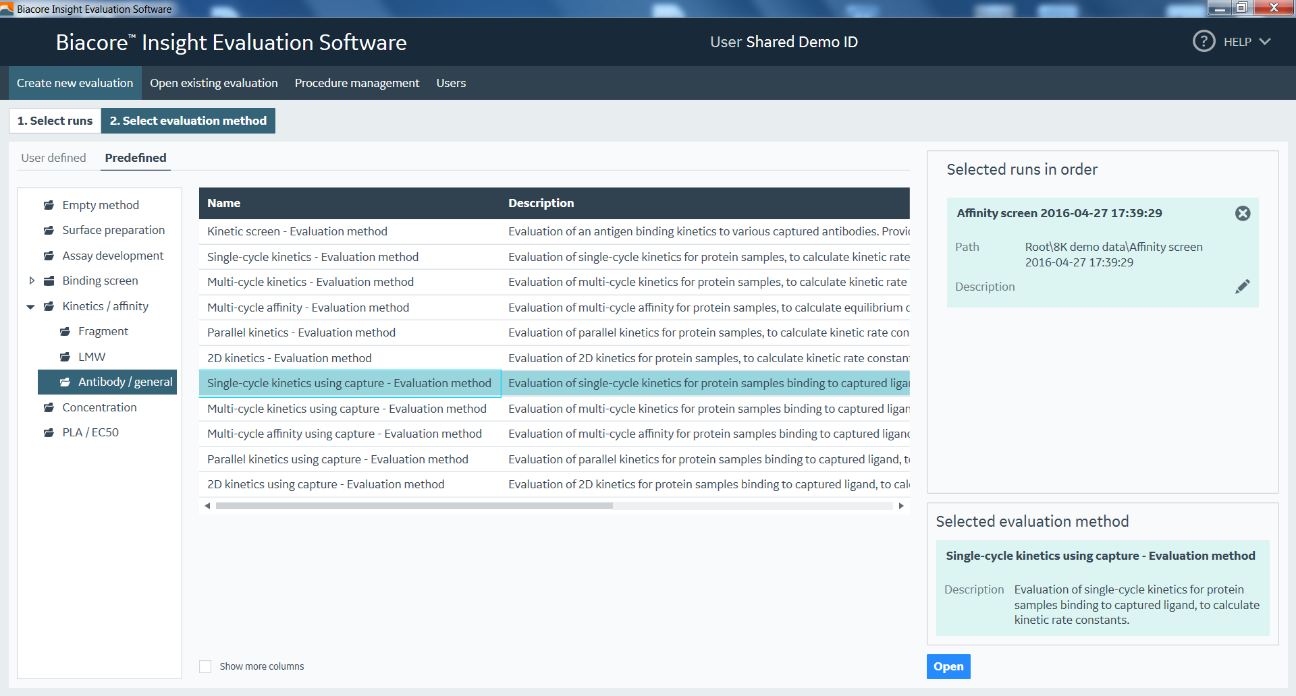The width and height of the screenshot is (1296, 696).
Task: Switch to User defined methods tab
Action: coord(54,158)
